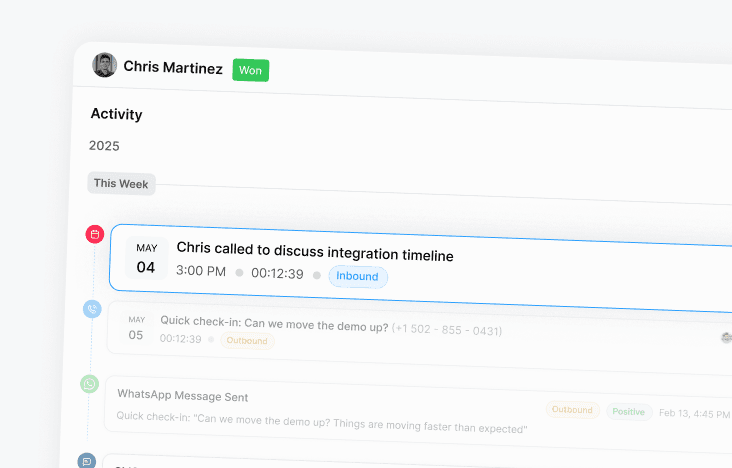Click the 3:00 PM call time
This screenshot has height=468, width=732.
[x=201, y=271]
